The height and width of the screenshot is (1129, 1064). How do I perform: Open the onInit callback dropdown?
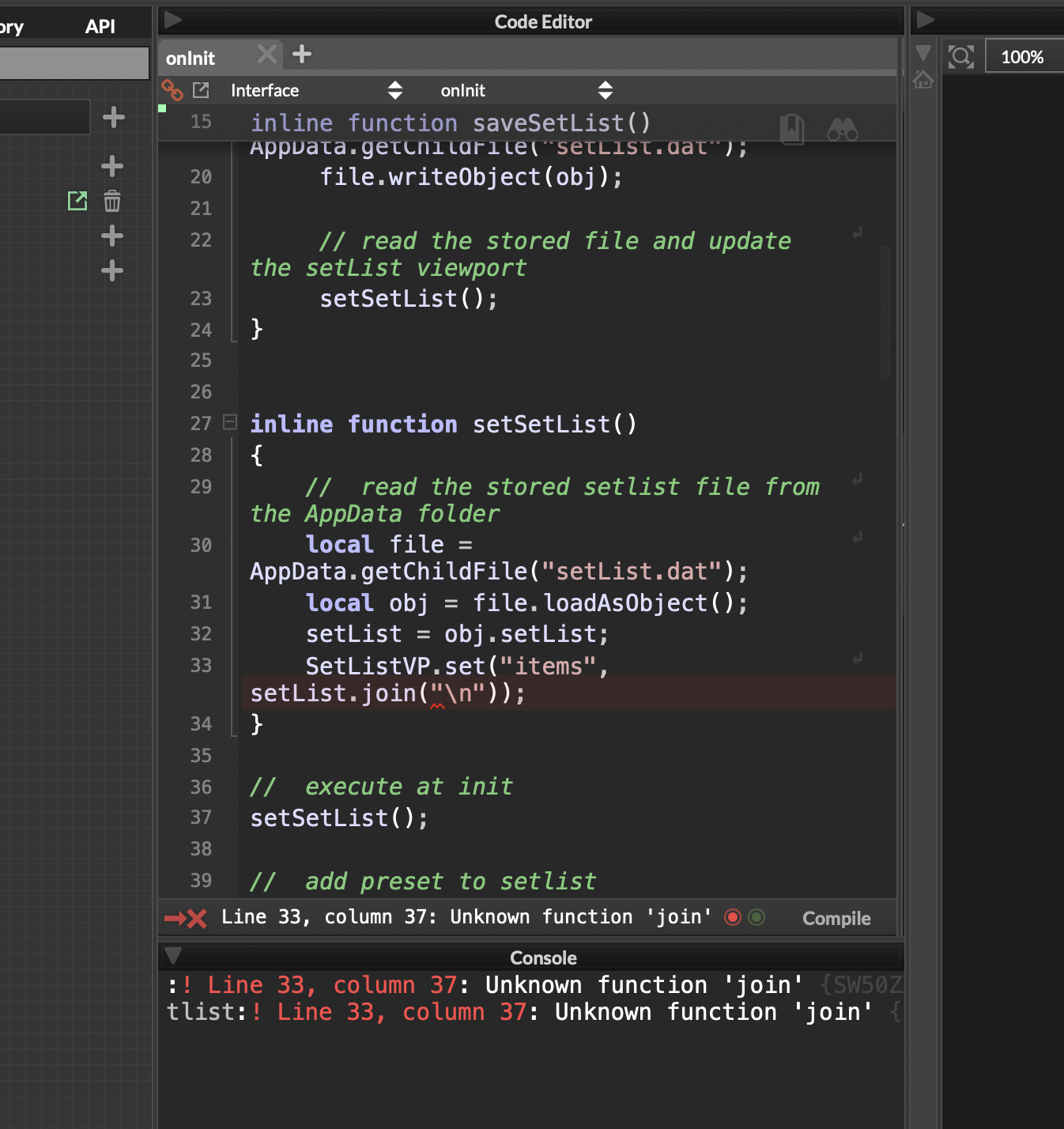[526, 90]
